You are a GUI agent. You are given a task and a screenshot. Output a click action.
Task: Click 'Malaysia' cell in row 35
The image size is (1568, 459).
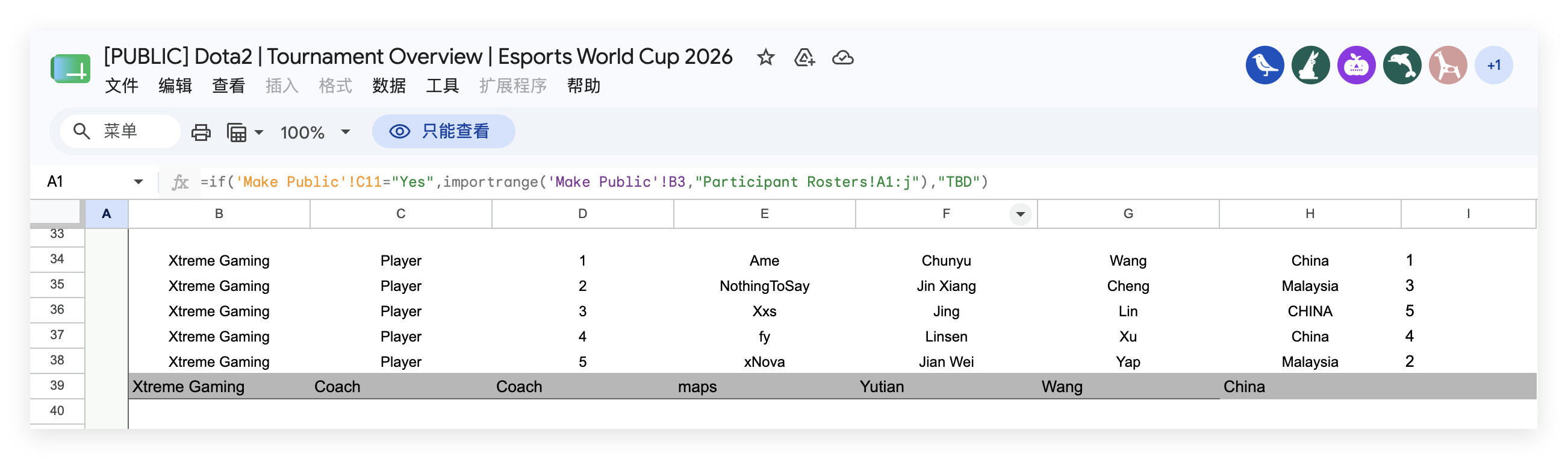click(x=1310, y=286)
